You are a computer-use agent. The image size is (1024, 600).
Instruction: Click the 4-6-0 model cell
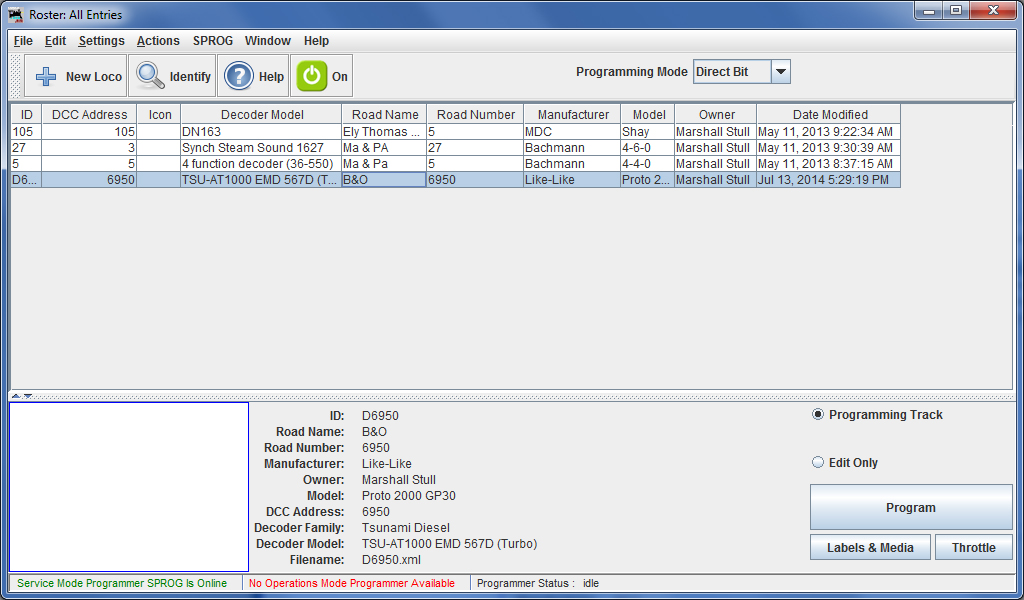pyautogui.click(x=648, y=148)
